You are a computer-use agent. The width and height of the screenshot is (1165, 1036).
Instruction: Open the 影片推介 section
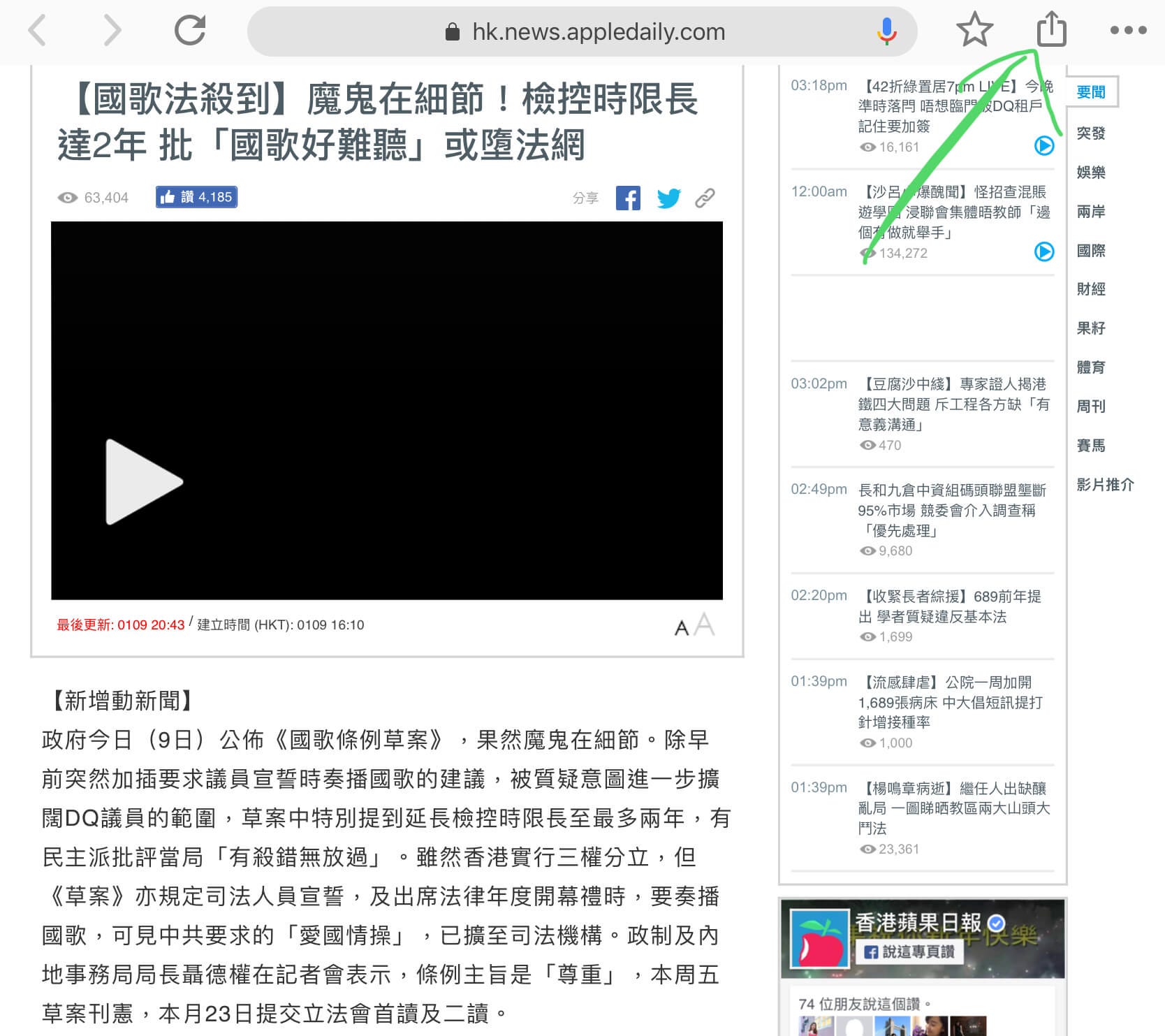(x=1105, y=484)
